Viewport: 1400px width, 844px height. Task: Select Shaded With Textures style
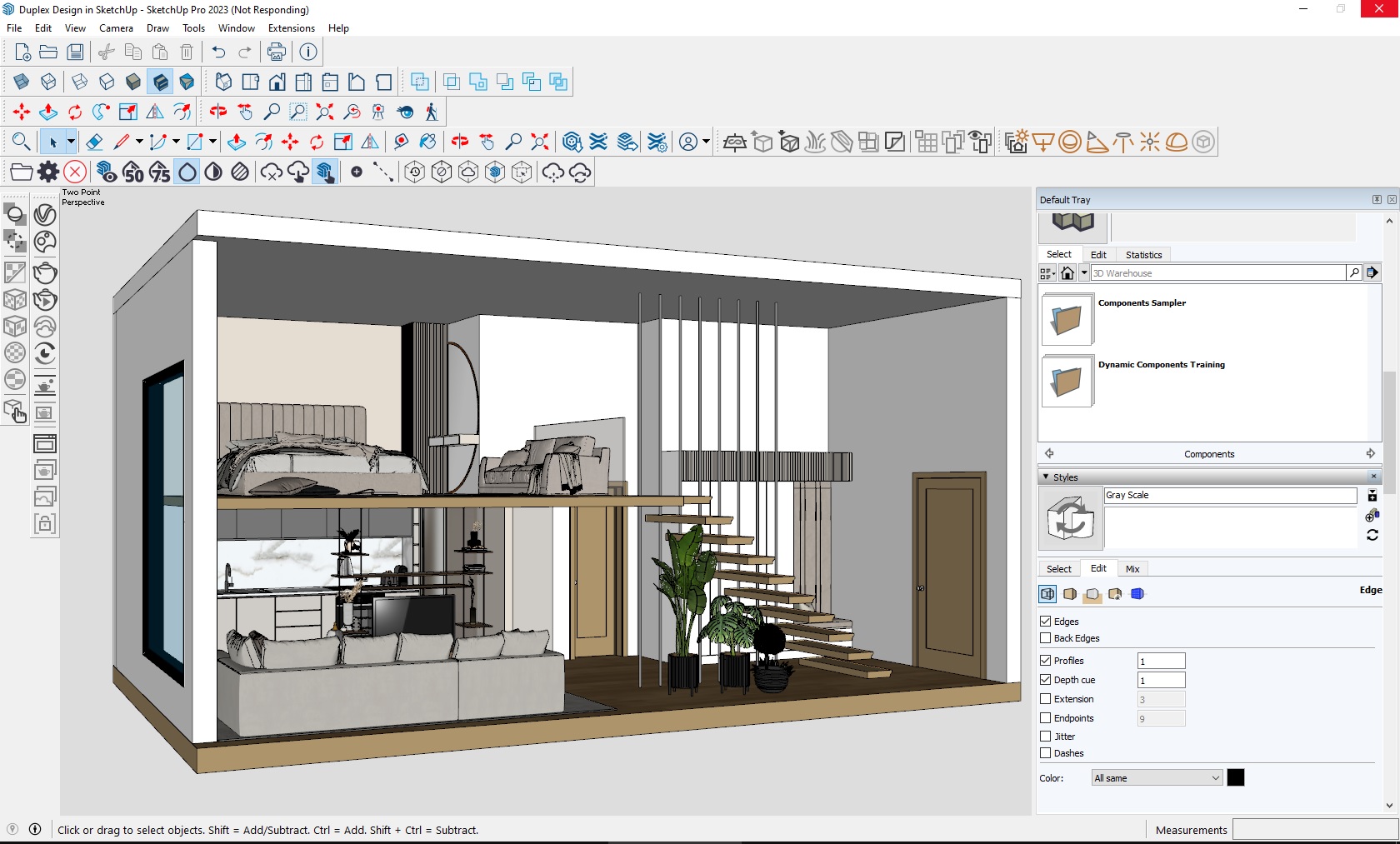[x=161, y=82]
